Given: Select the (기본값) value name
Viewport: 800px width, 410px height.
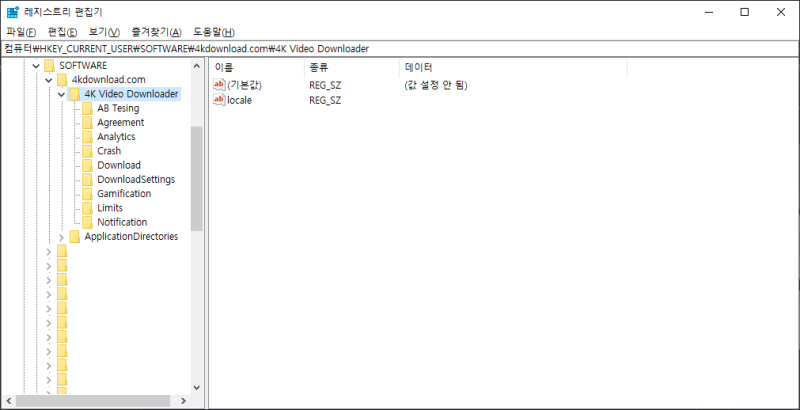Looking at the screenshot, I should (244, 85).
